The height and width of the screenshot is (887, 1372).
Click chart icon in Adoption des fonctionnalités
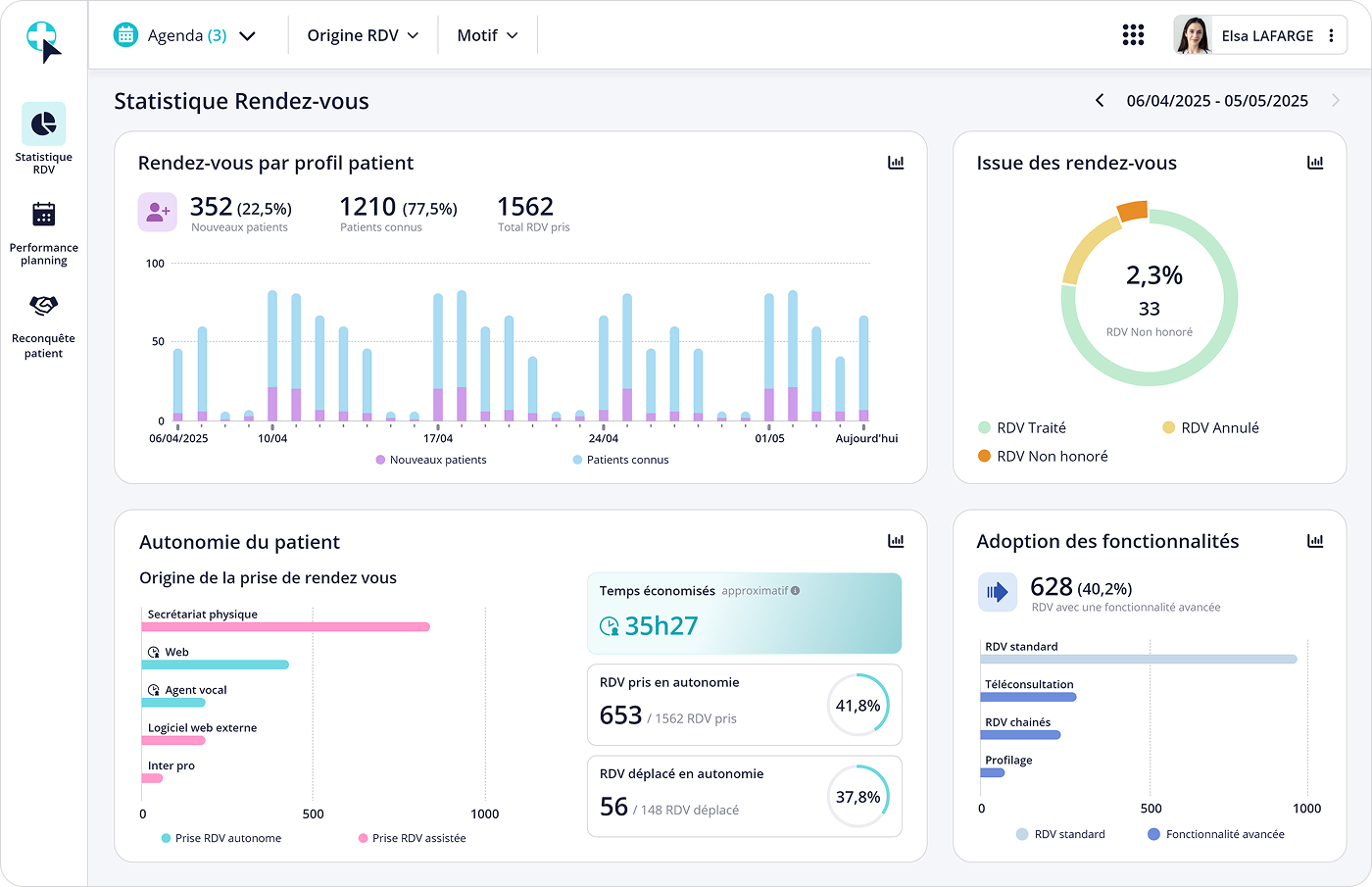(x=1315, y=541)
